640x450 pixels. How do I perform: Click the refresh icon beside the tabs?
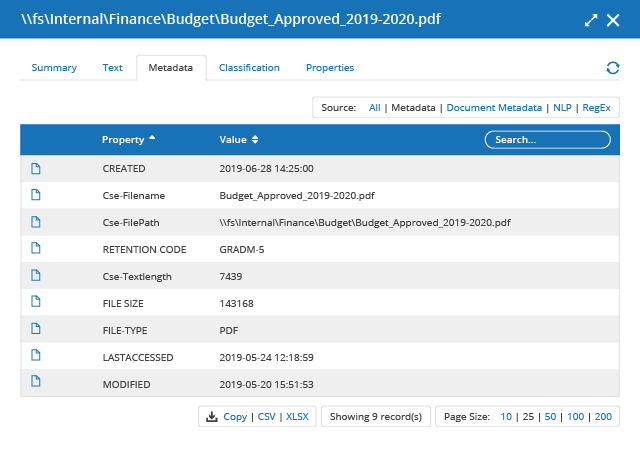point(613,68)
